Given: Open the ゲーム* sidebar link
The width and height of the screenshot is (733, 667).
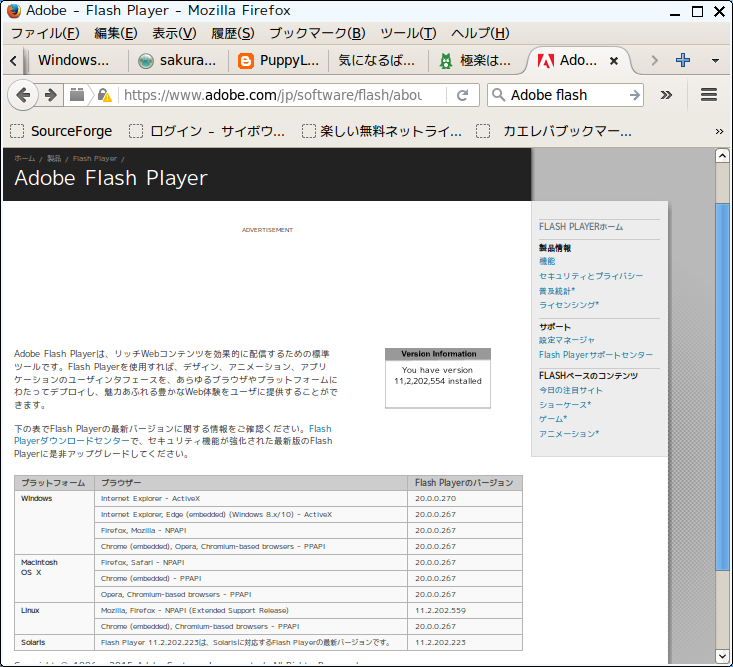Looking at the screenshot, I should [553, 419].
